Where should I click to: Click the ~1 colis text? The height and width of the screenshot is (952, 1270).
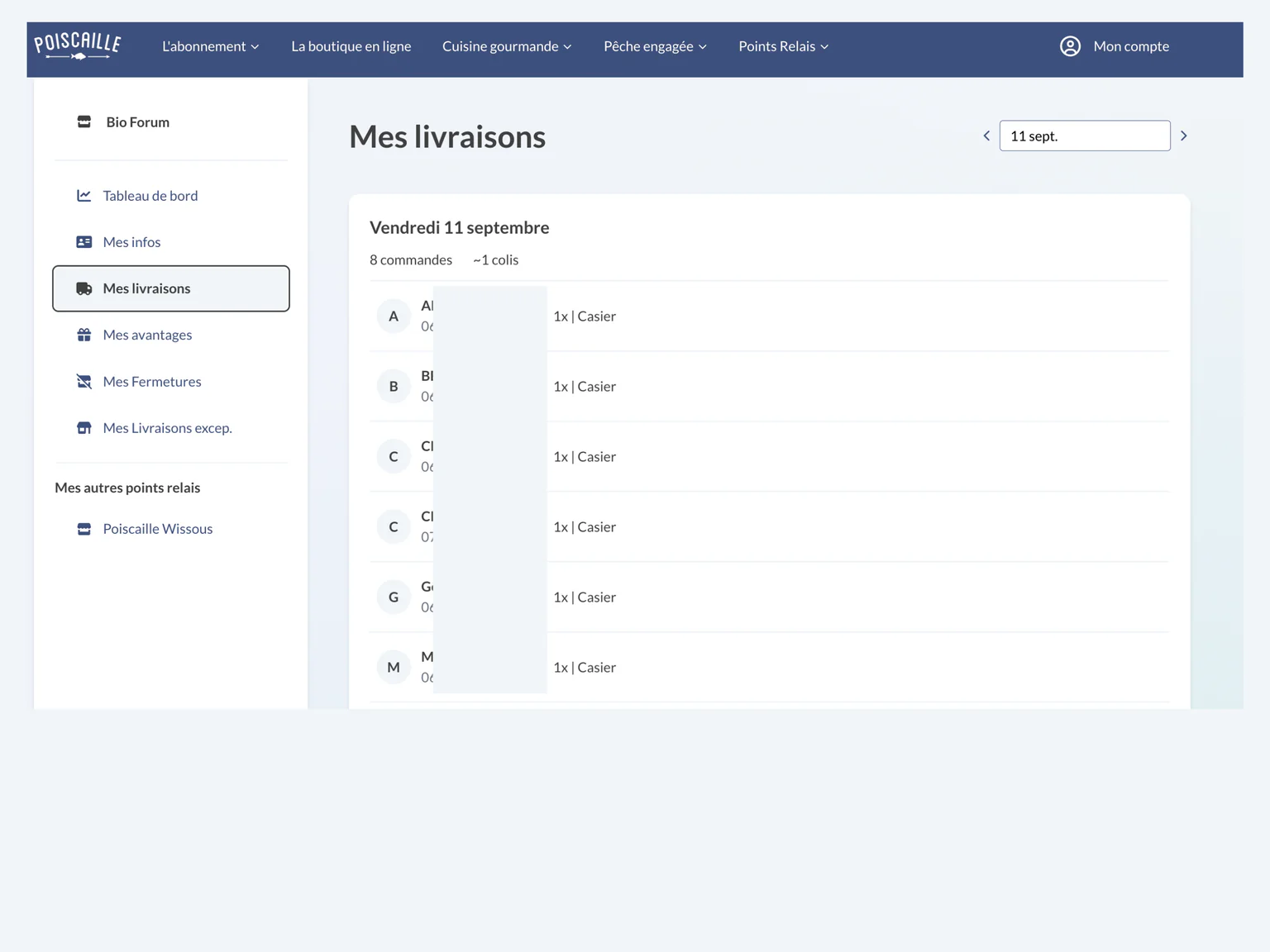tap(495, 259)
